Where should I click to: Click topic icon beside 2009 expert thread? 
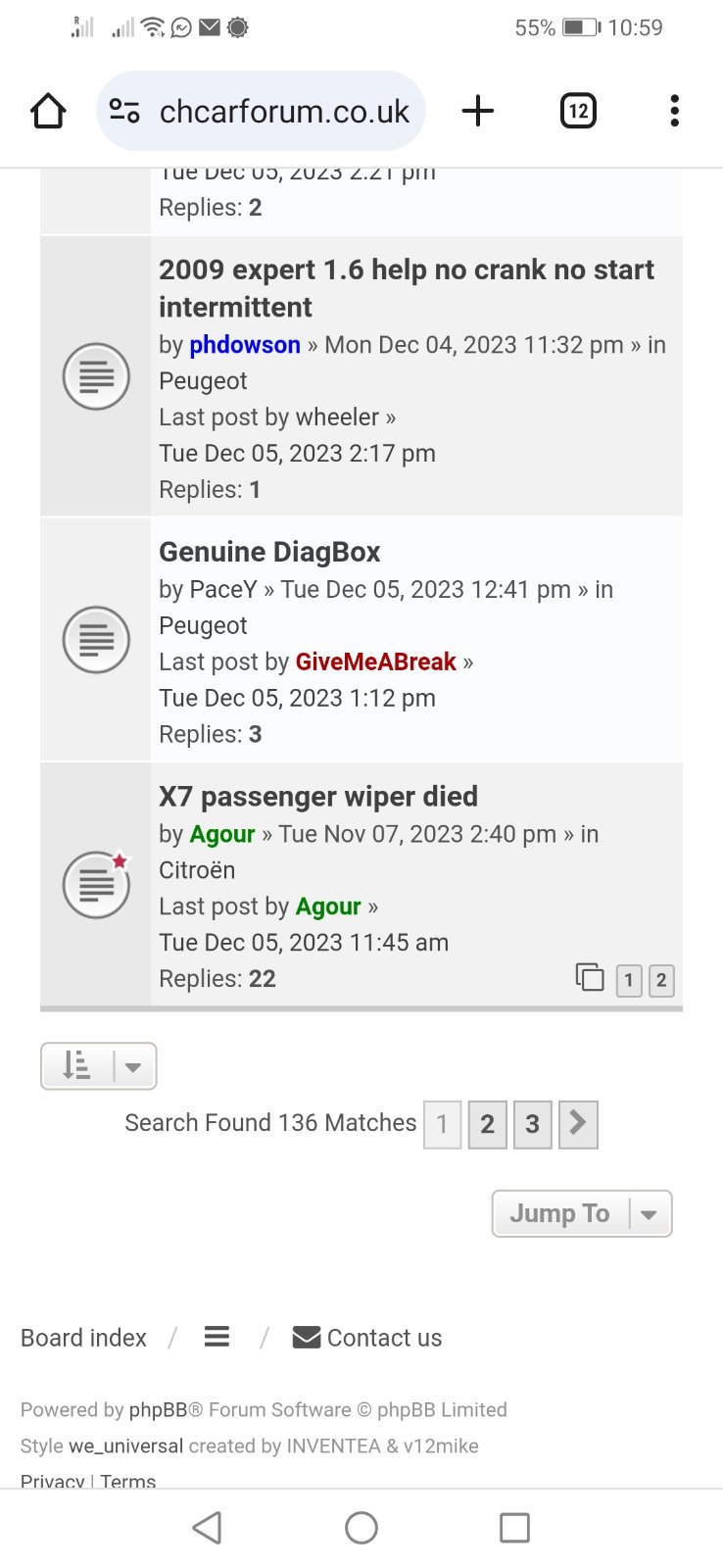pos(96,376)
